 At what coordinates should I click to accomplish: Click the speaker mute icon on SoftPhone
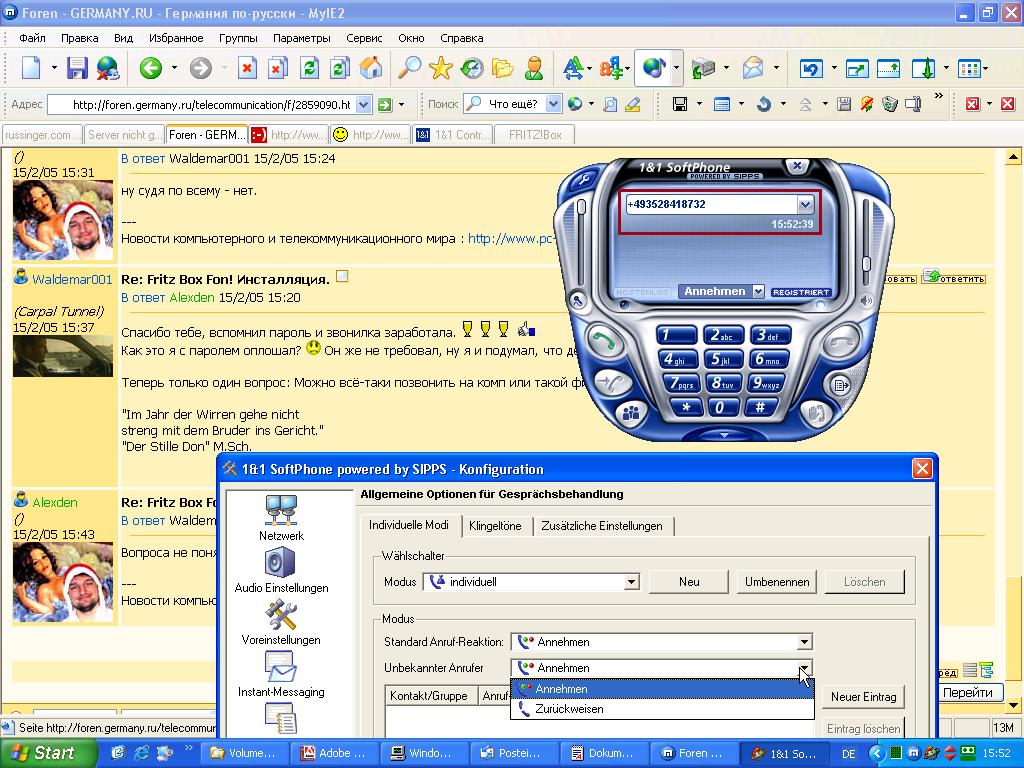[867, 302]
